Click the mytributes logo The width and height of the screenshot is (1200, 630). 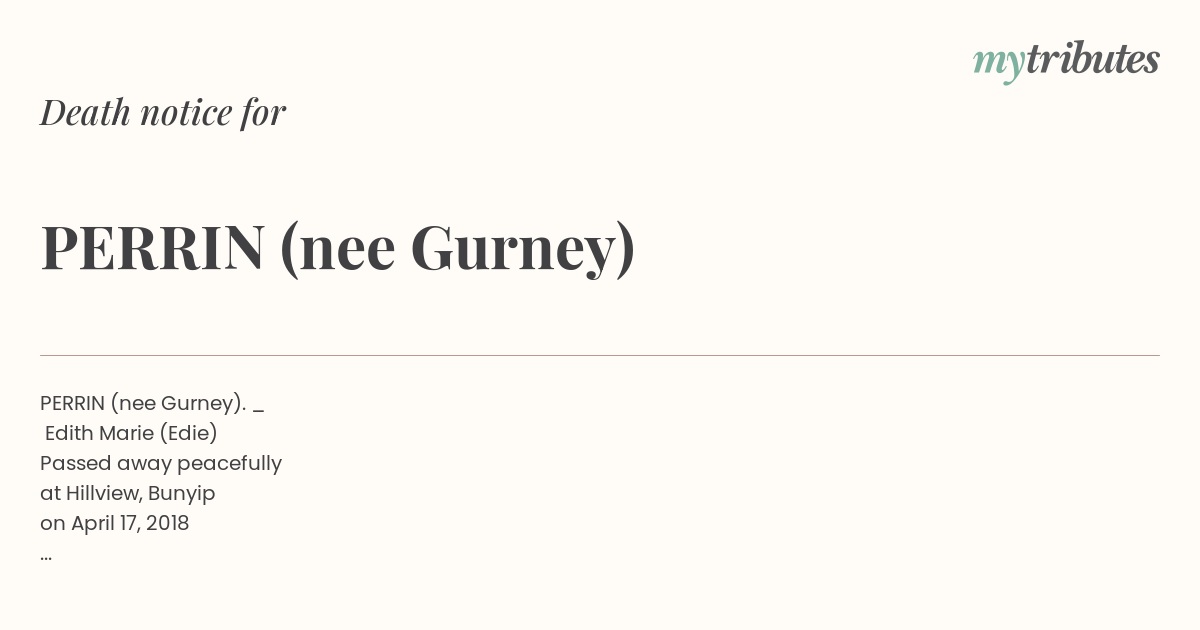pos(1066,62)
